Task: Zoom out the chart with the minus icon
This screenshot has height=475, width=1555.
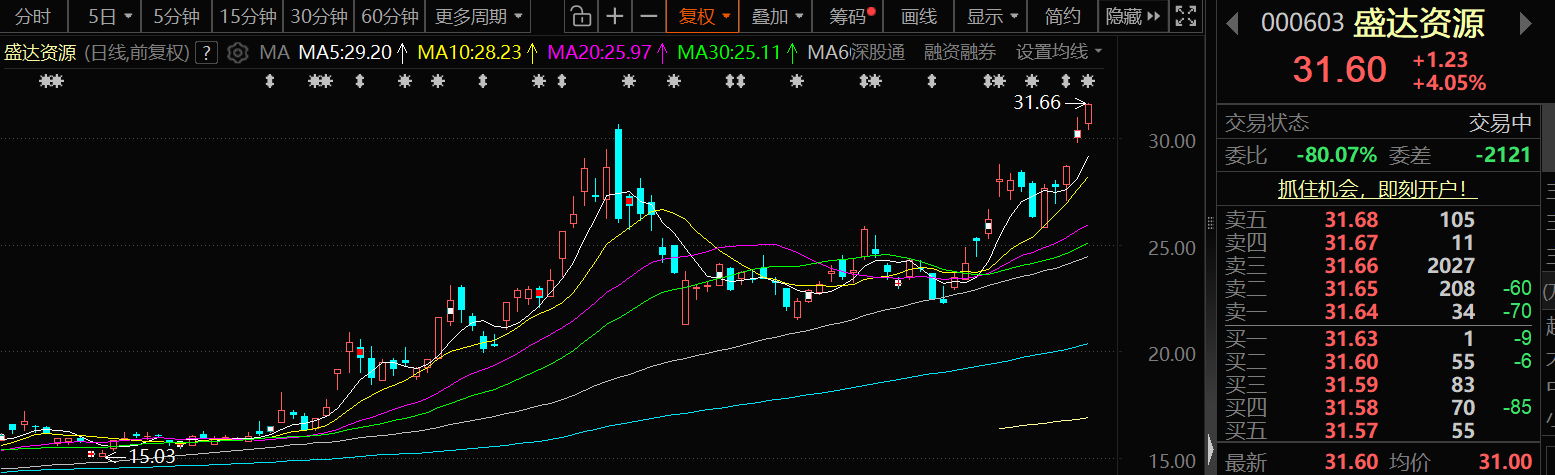Action: [649, 16]
